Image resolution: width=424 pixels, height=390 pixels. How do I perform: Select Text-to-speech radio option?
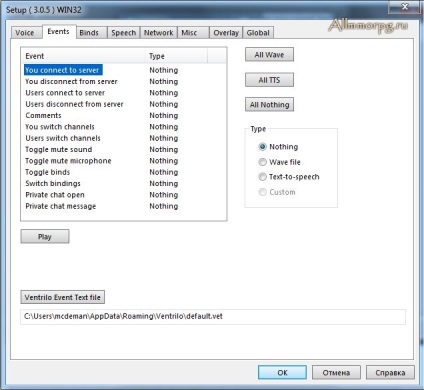[263, 177]
